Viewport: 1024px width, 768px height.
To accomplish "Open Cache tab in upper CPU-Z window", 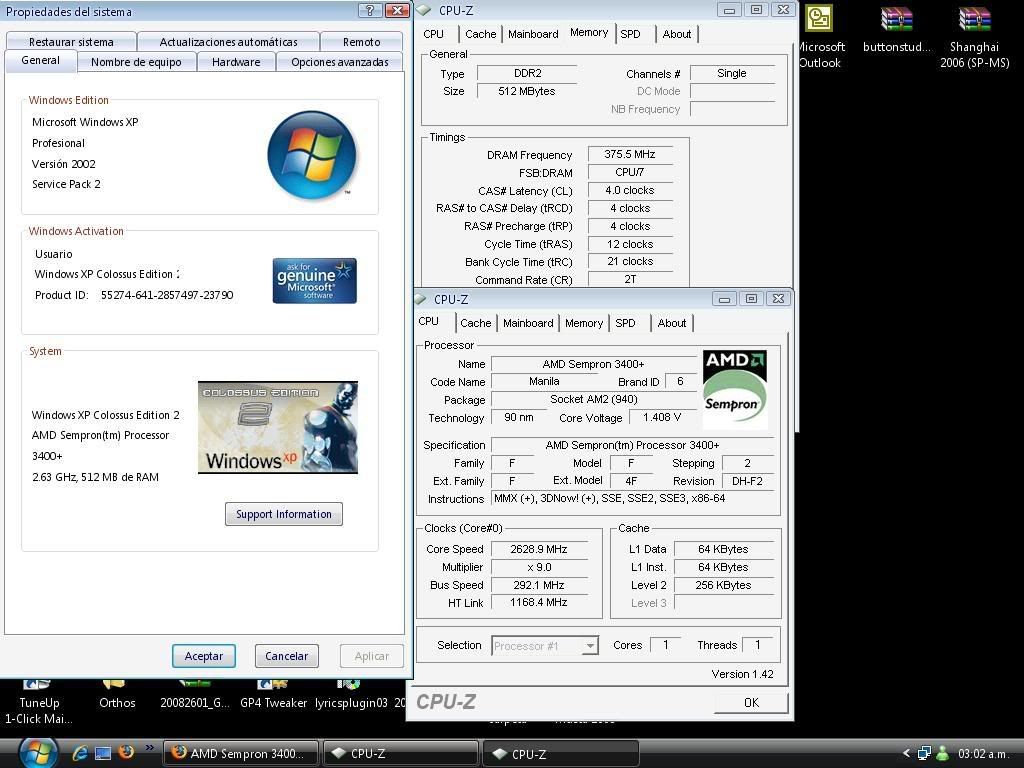I will point(481,34).
